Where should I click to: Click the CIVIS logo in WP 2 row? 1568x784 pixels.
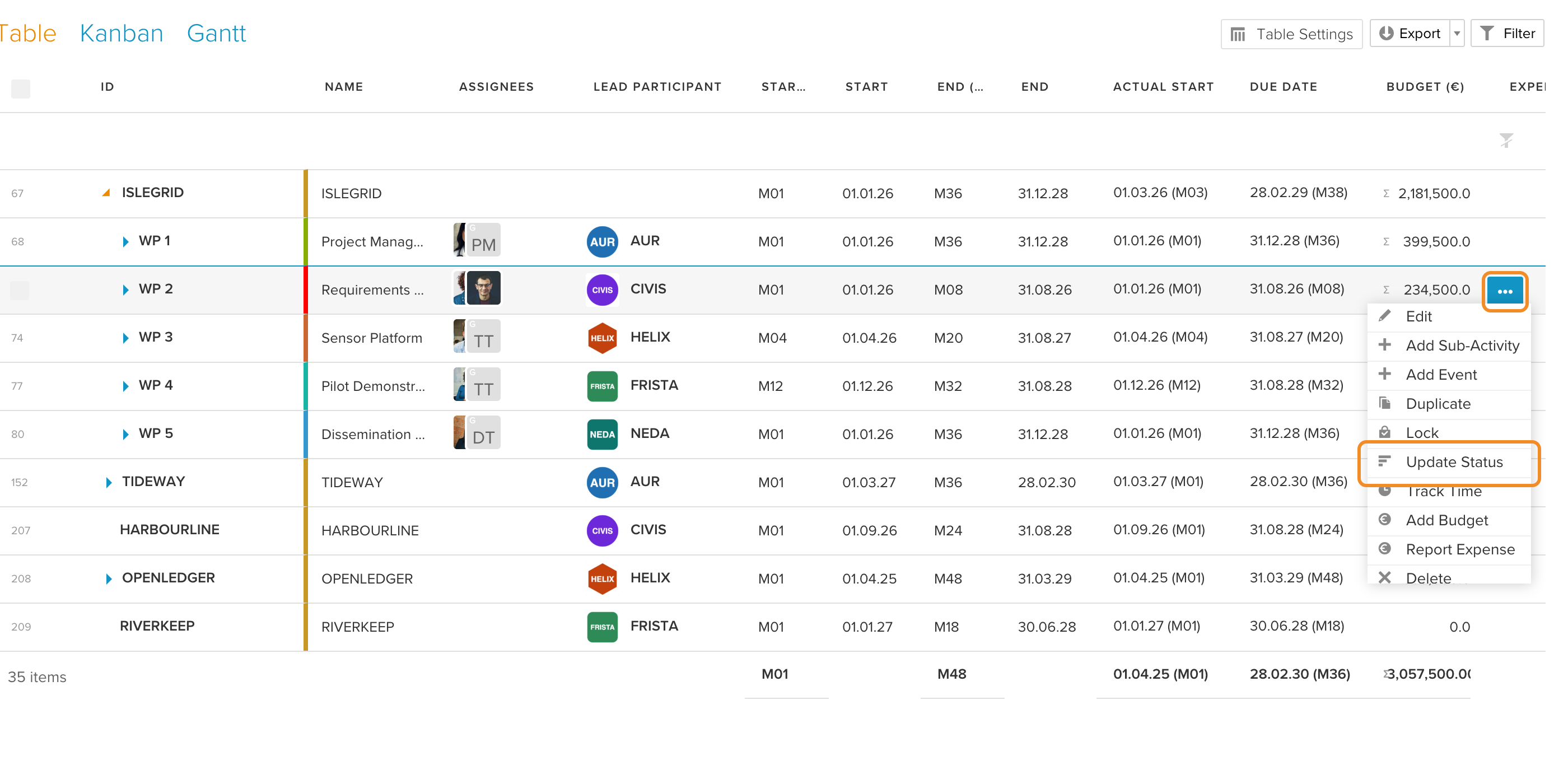click(x=601, y=289)
